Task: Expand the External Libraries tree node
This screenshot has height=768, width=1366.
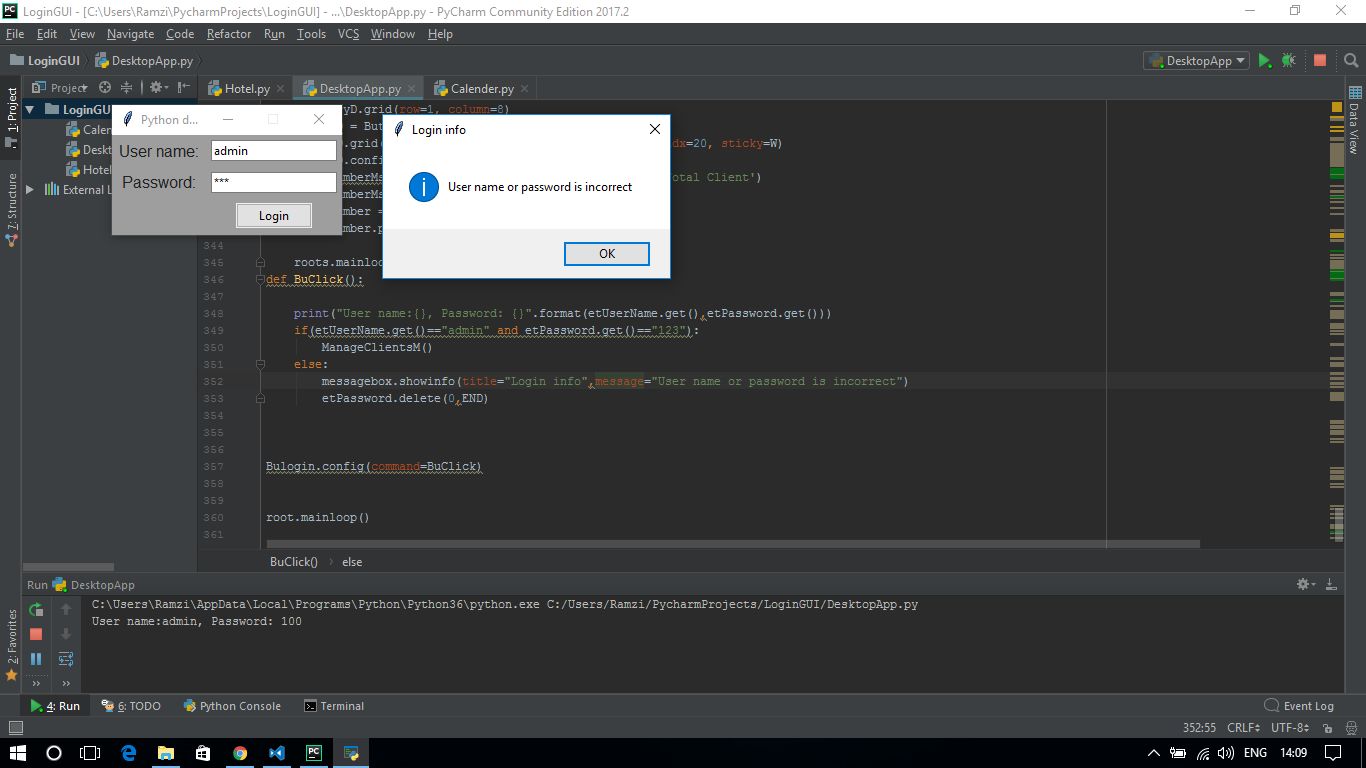Action: [30, 190]
